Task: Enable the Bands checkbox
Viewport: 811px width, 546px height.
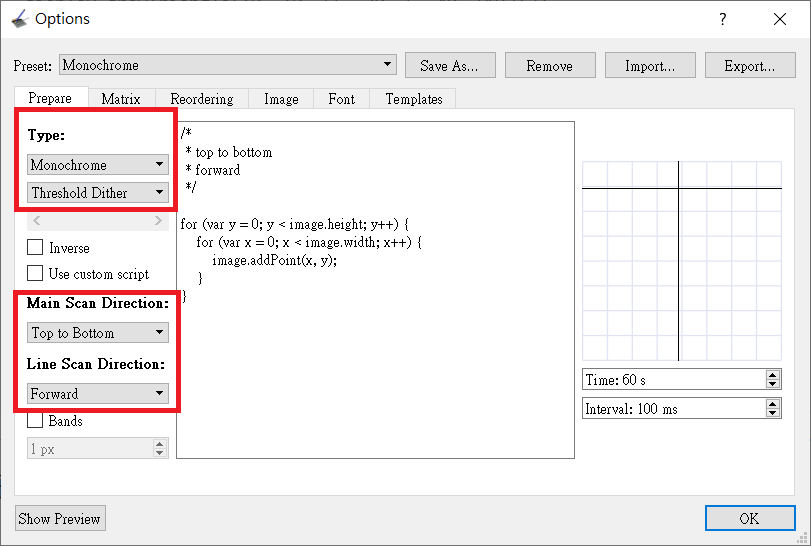Action: click(36, 421)
